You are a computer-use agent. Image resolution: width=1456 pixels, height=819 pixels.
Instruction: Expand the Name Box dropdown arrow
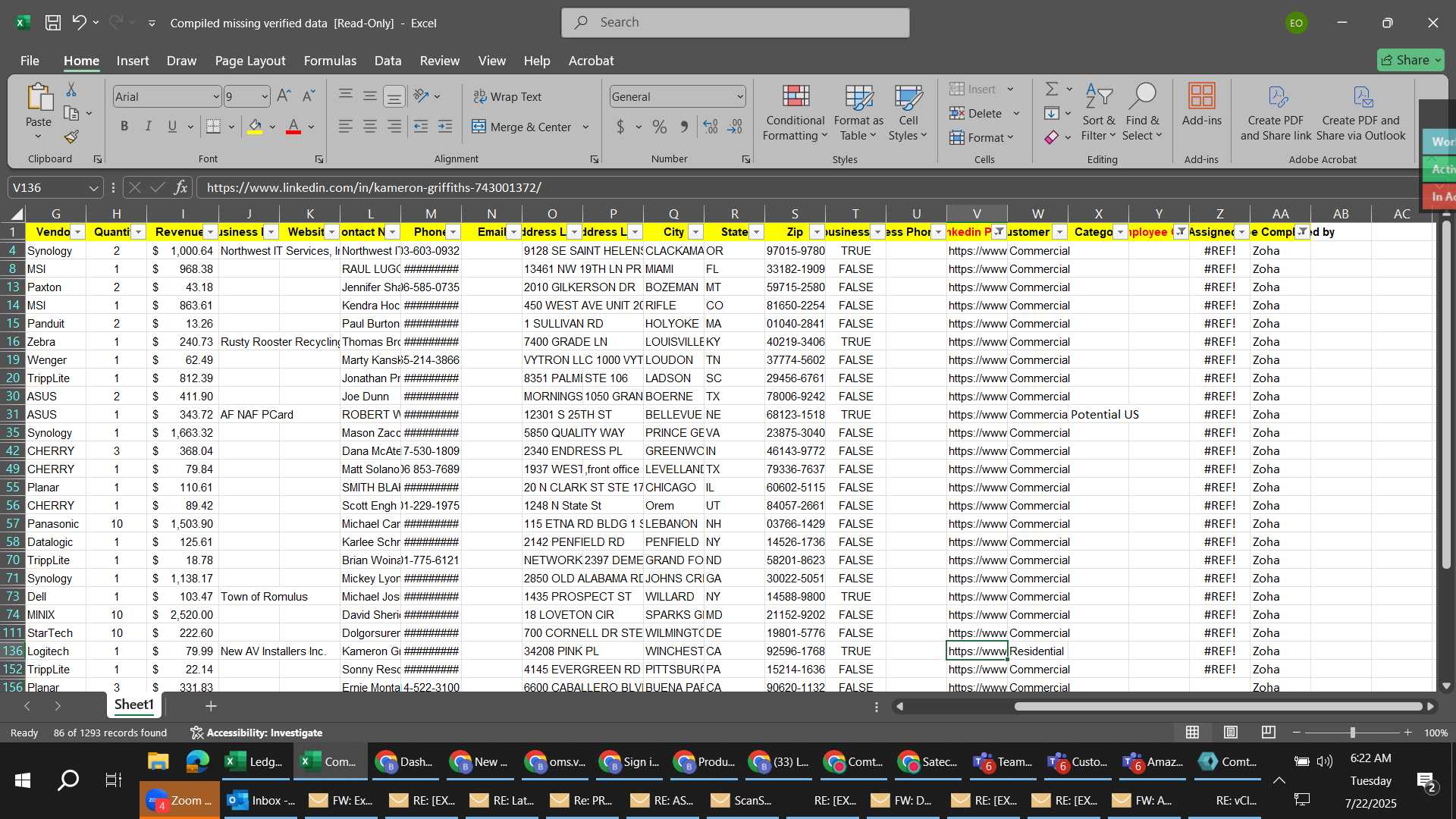[93, 187]
